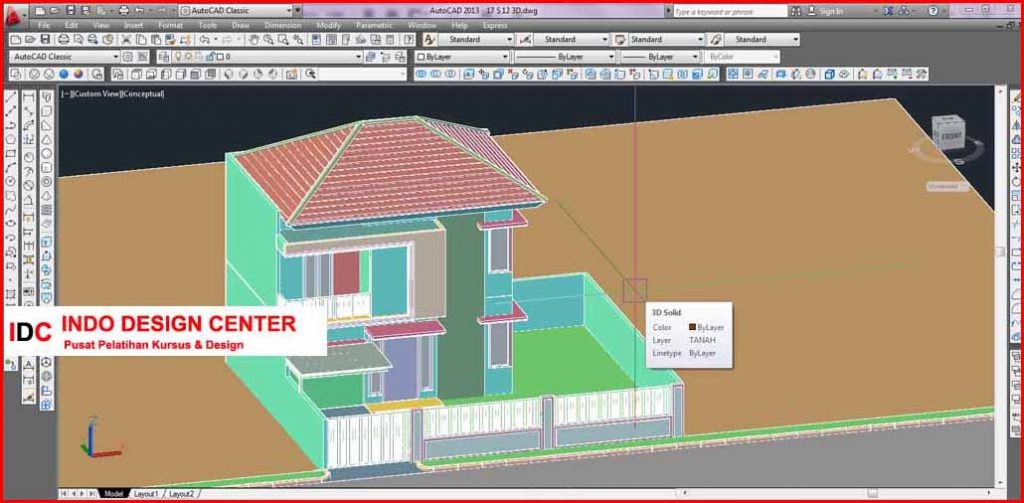The width and height of the screenshot is (1024, 503).
Task: Select the Line tool in Draw toolbar
Action: [10, 98]
